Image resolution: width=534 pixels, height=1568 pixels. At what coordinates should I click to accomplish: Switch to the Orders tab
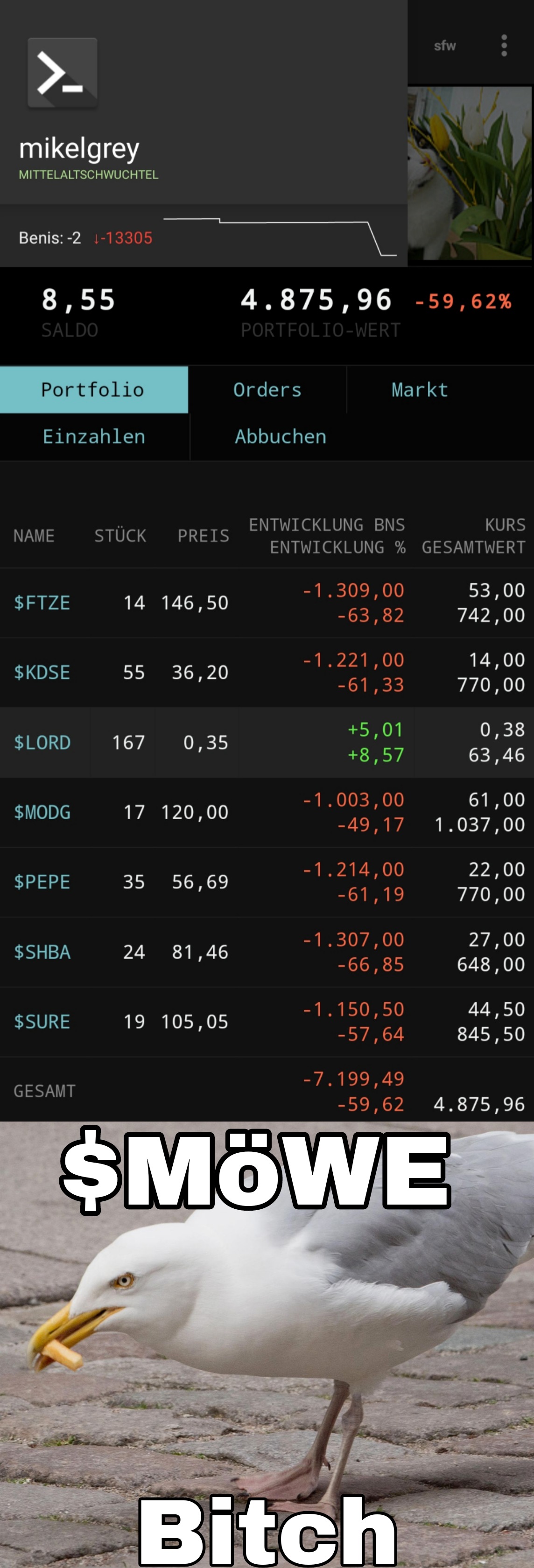point(267,390)
